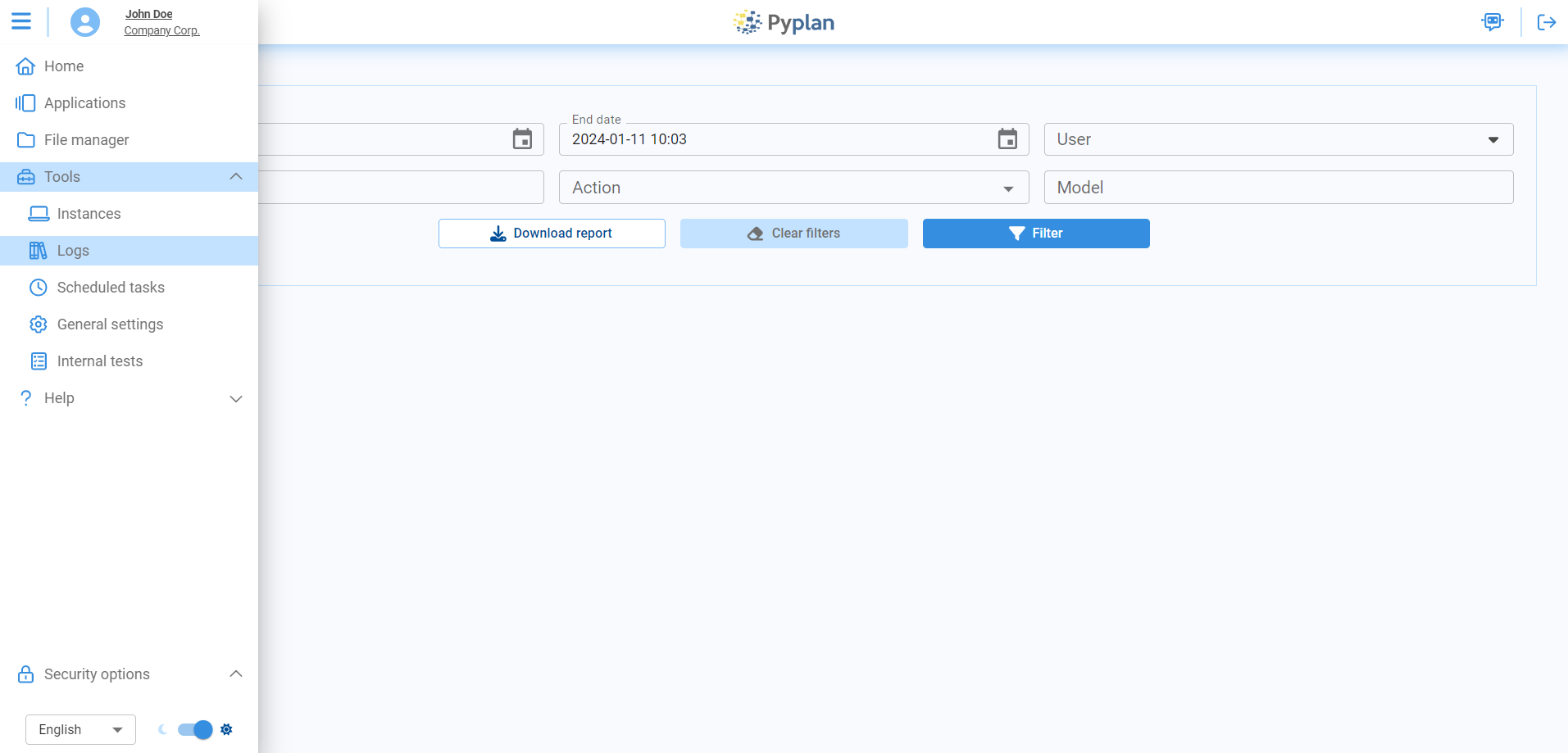Apply filters with the Filter button
This screenshot has height=753, width=1568.
point(1036,234)
